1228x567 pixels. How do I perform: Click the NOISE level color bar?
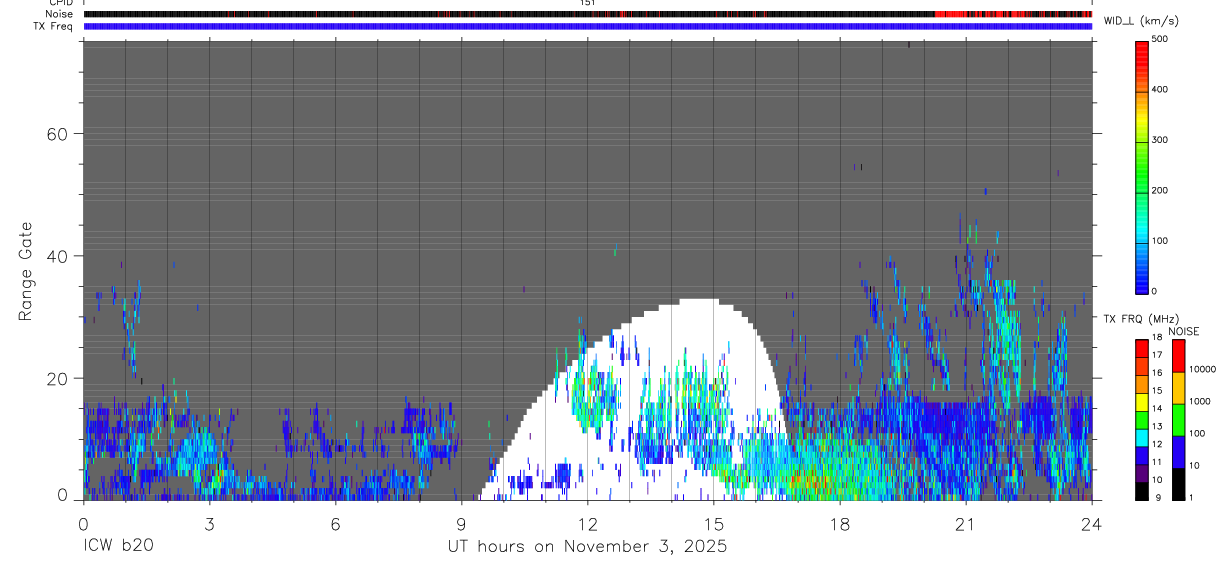[x=1179, y=419]
